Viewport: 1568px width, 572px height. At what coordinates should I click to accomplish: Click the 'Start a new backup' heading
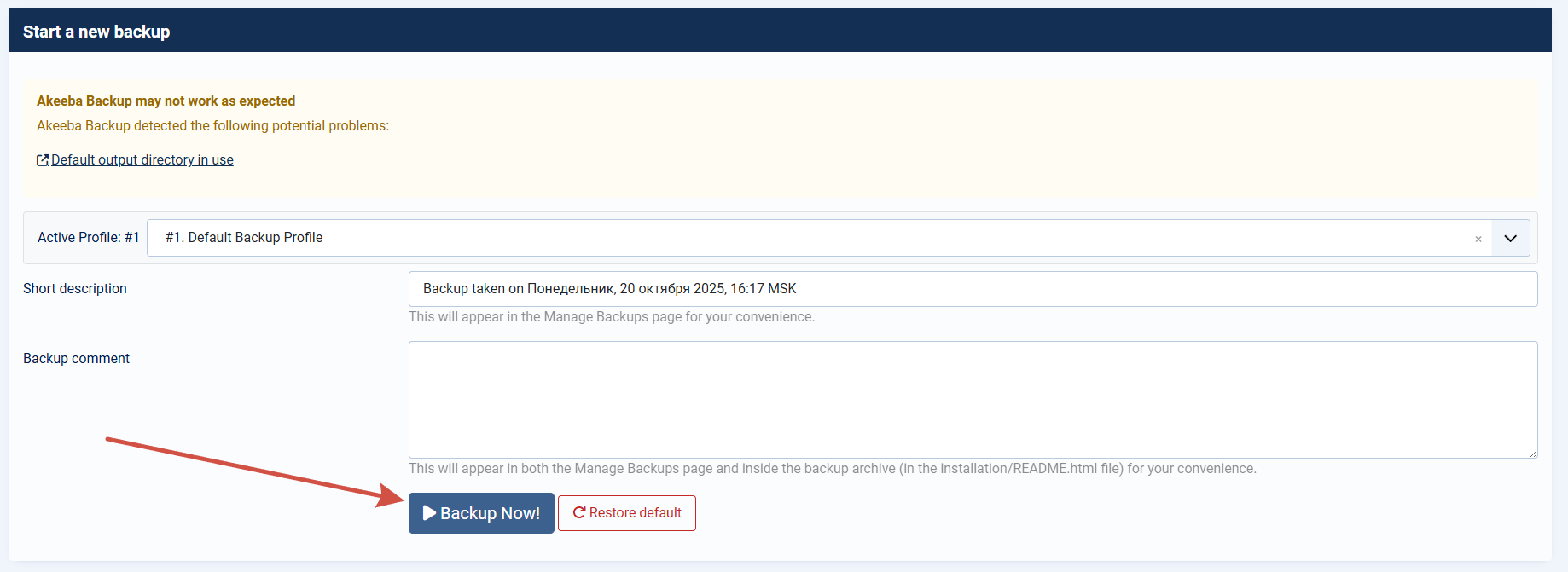96,32
